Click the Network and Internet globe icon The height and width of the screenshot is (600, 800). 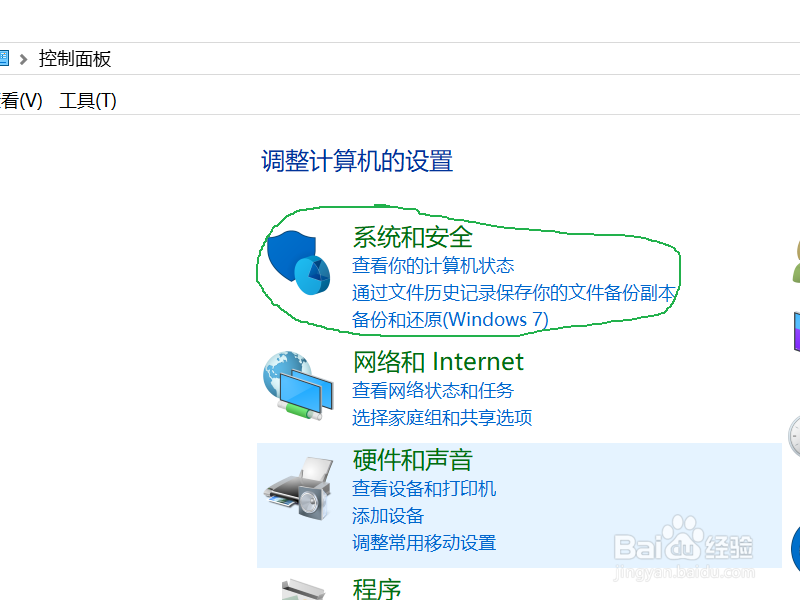(x=298, y=386)
